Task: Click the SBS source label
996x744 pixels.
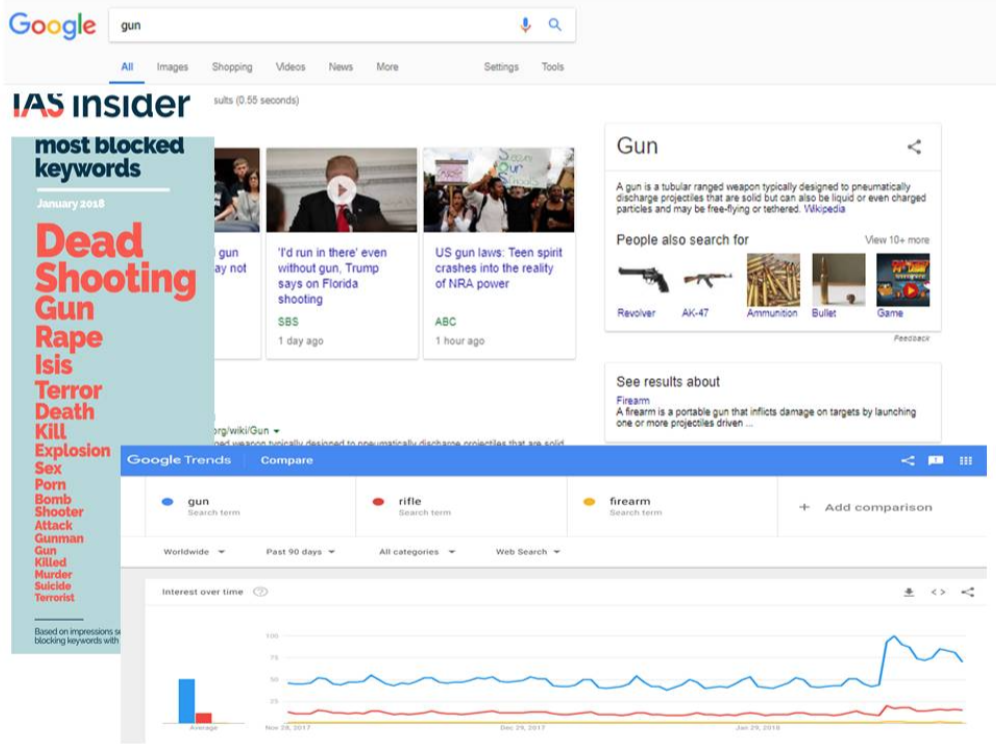Action: [288, 322]
